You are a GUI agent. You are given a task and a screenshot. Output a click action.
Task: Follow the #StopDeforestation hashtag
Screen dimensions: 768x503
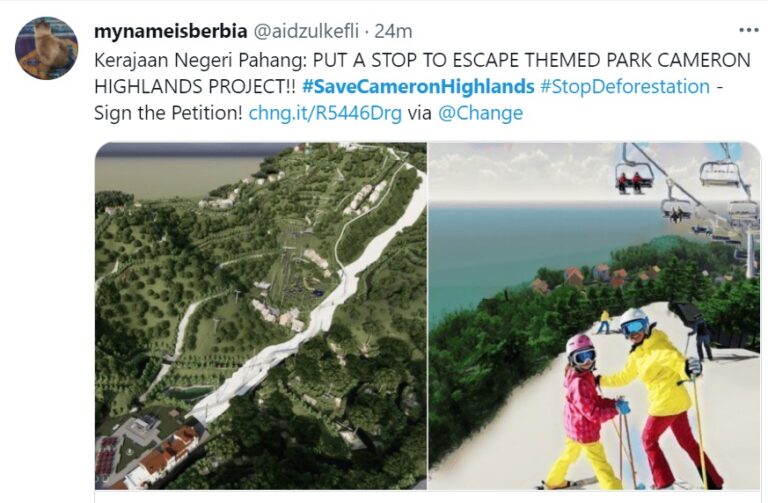coord(625,87)
